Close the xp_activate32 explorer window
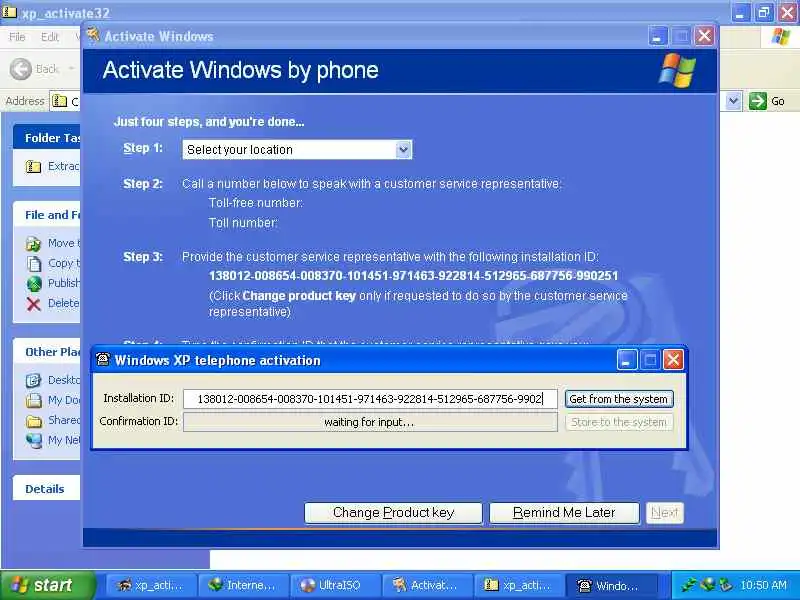The height and width of the screenshot is (600, 800). point(787,12)
